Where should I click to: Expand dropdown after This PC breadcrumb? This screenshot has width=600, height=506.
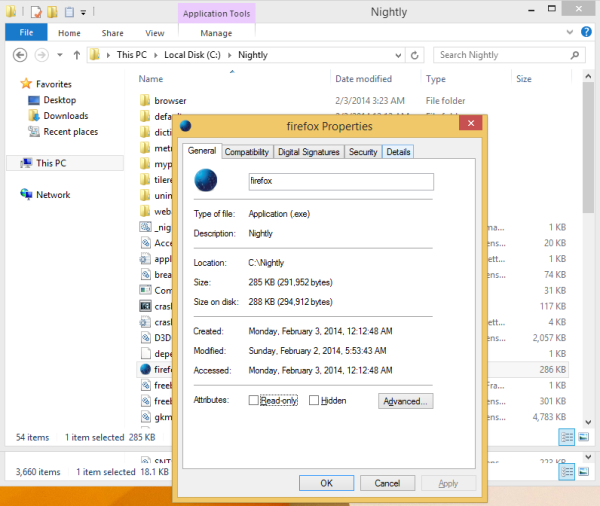[156, 55]
